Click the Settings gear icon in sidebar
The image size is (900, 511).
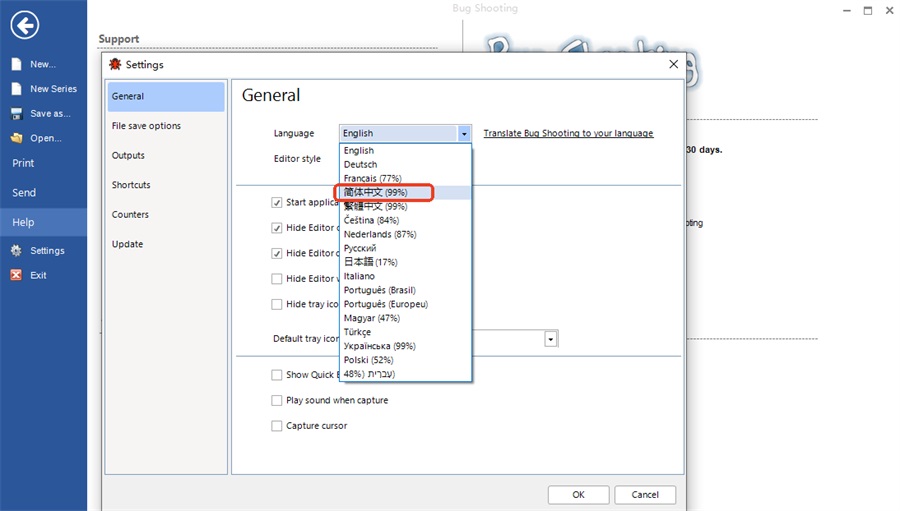point(16,251)
